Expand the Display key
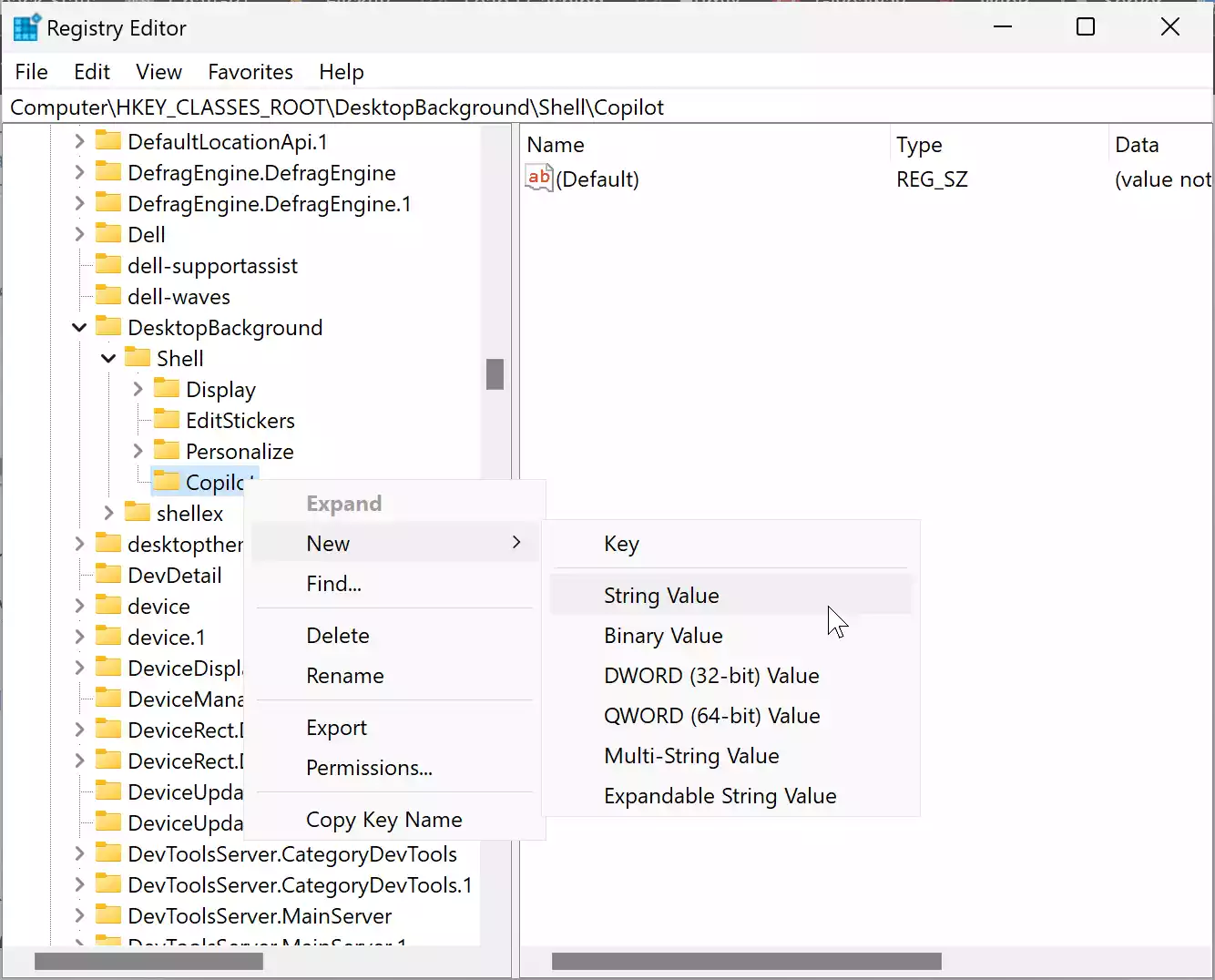Viewport: 1215px width, 980px height. [x=138, y=389]
